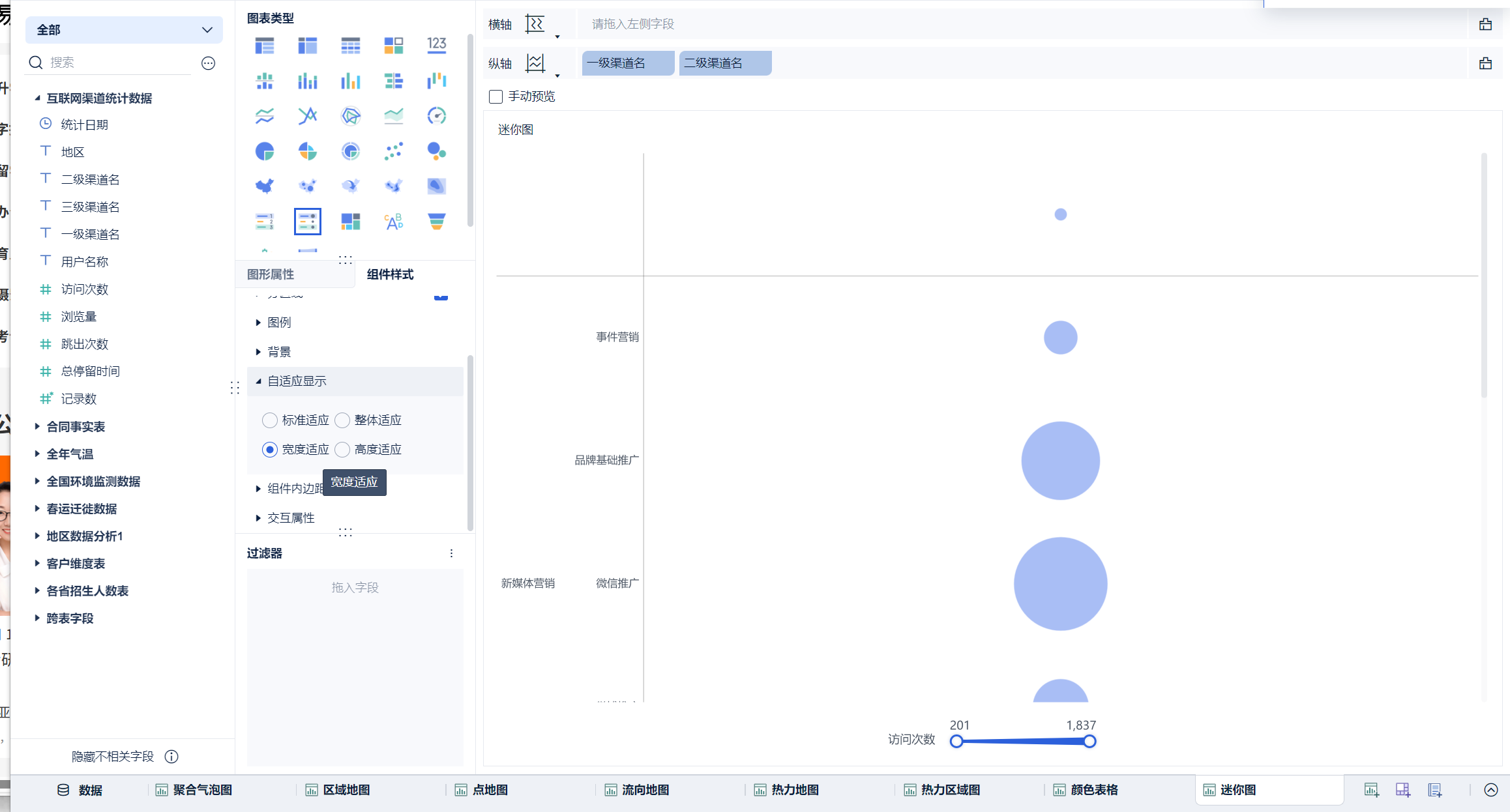This screenshot has height=812, width=1510.
Task: Choose the 高度适应 radio option
Action: coord(342,450)
